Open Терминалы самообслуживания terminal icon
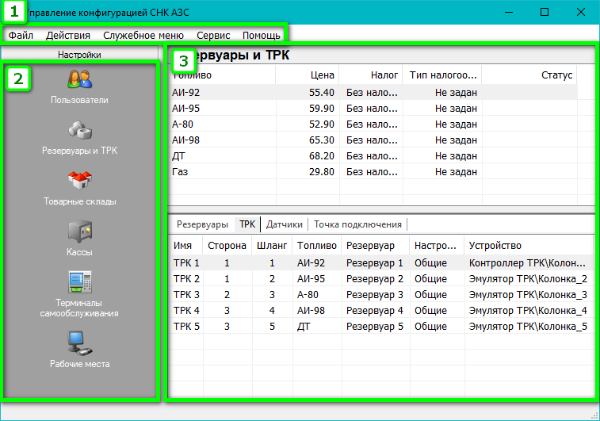The height and width of the screenshot is (421, 600). click(79, 283)
